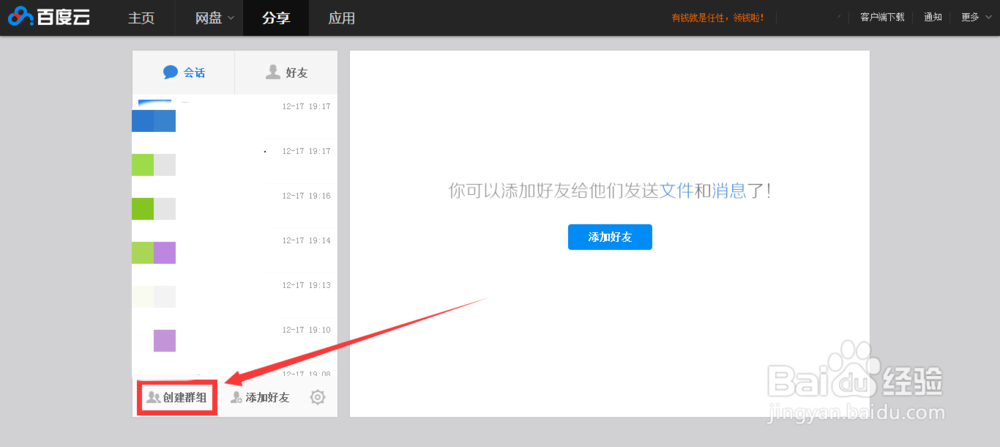Open the first conversation dated 12-17 19:17
Viewport: 1000px width, 447px height.
point(235,117)
